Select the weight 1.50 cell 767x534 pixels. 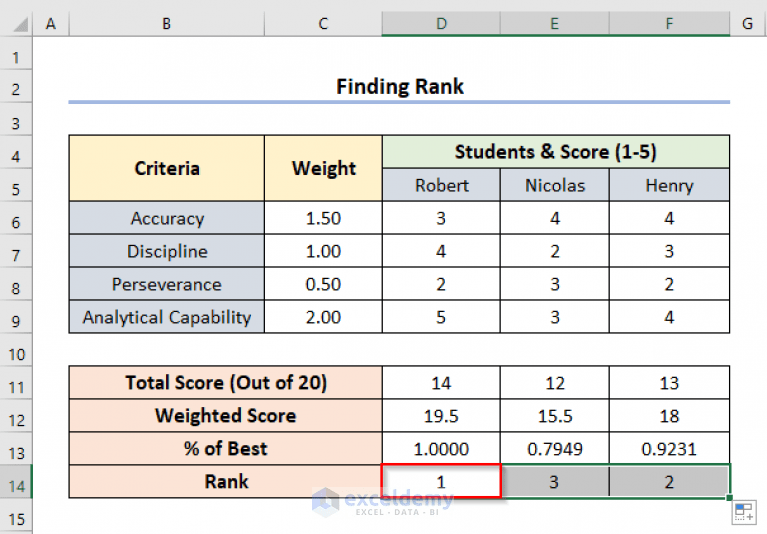click(x=323, y=218)
